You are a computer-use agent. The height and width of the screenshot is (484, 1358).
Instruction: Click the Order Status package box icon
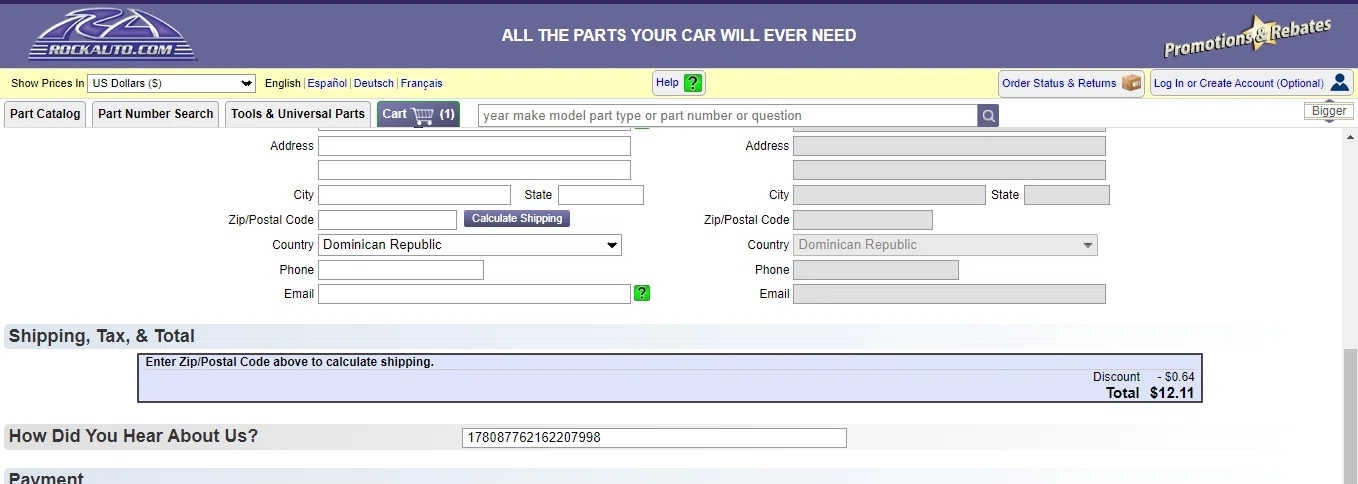(x=1131, y=83)
